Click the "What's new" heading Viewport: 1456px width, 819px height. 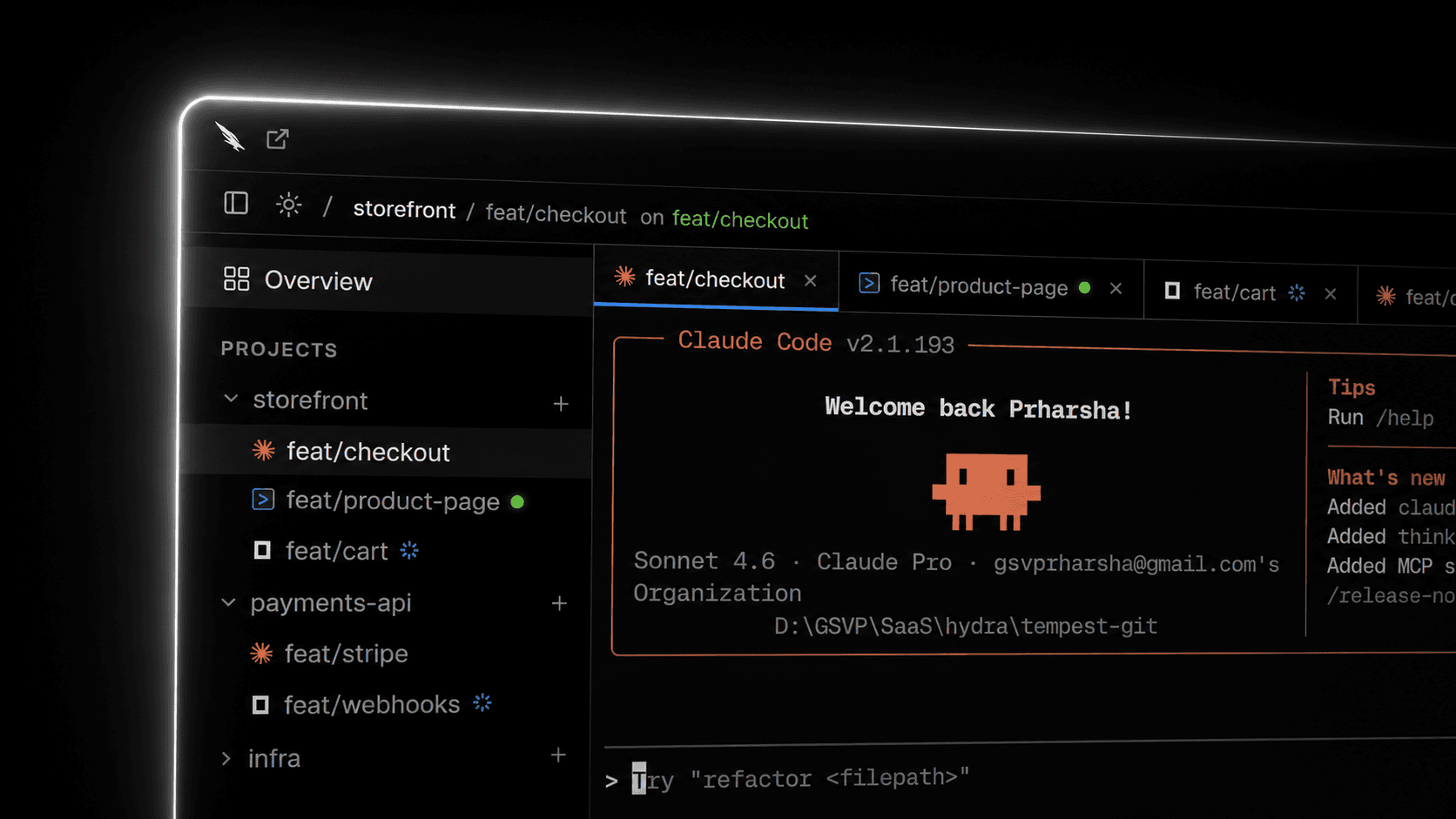(x=1386, y=478)
